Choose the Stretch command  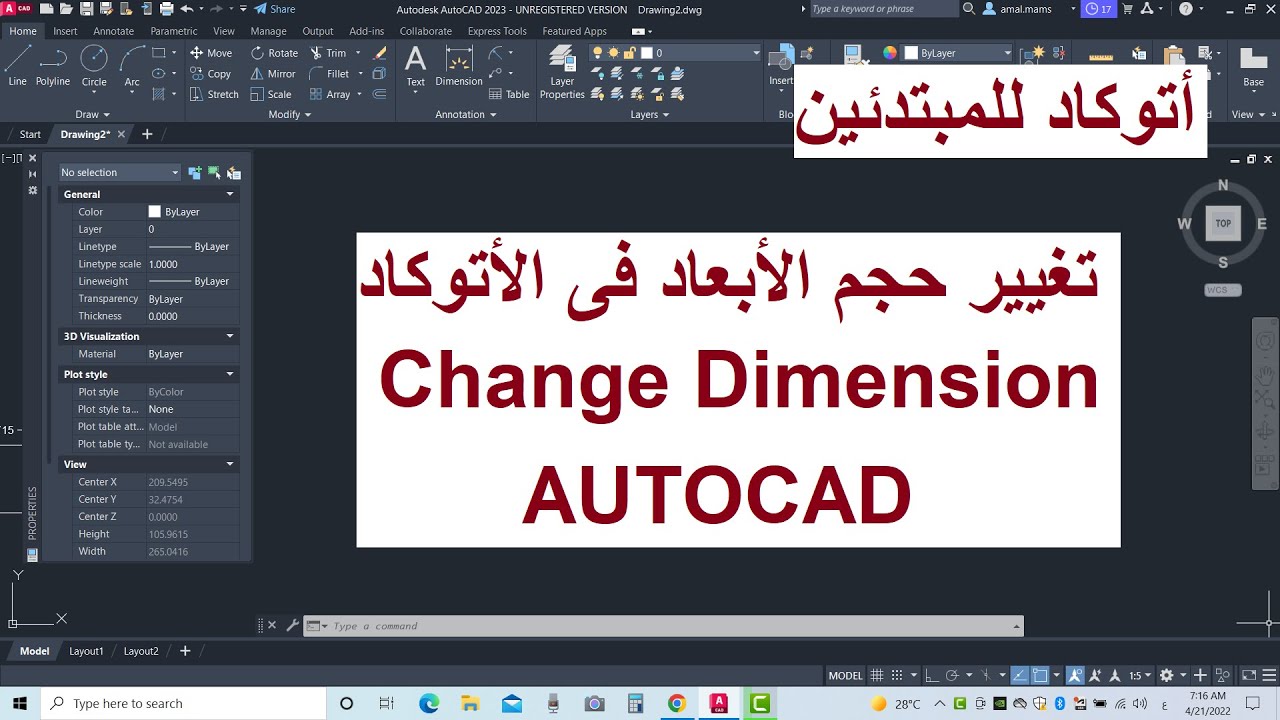214,94
